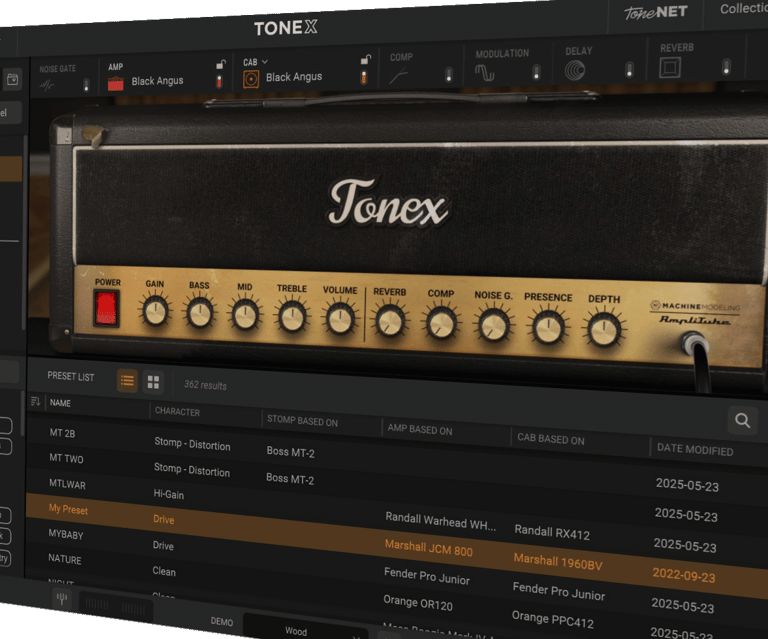This screenshot has width=768, height=639.
Task: Adjust the COMP knob on amp
Action: click(441, 324)
